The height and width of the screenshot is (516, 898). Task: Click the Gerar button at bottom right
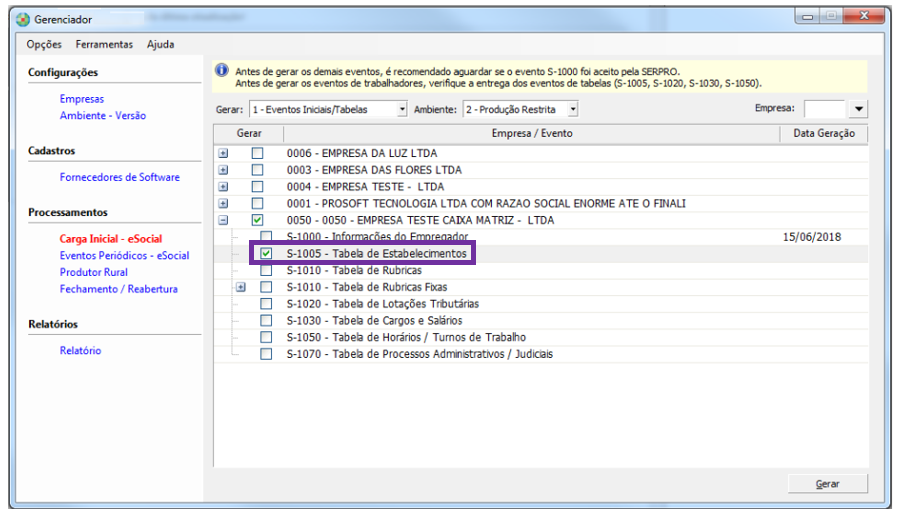pyautogui.click(x=828, y=484)
